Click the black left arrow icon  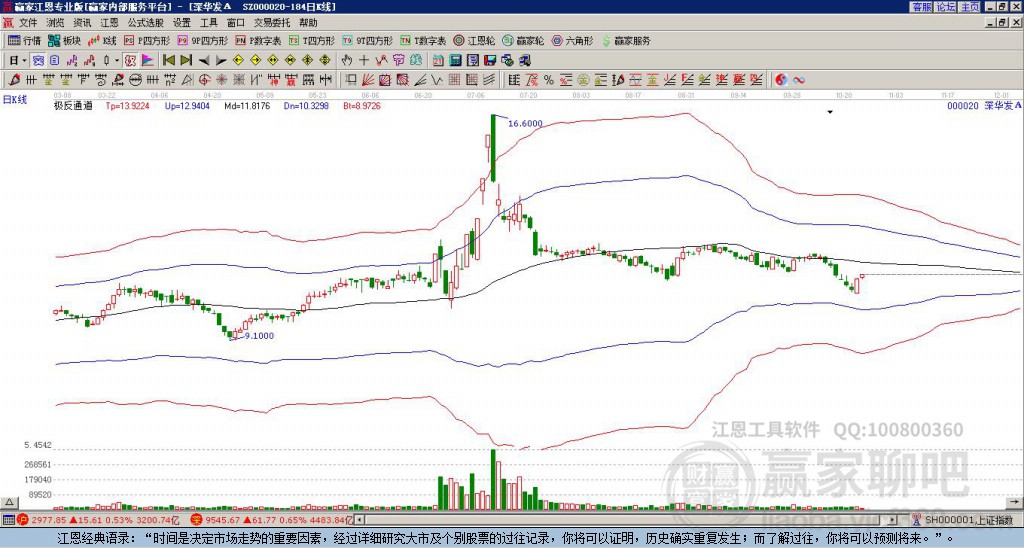[204, 61]
